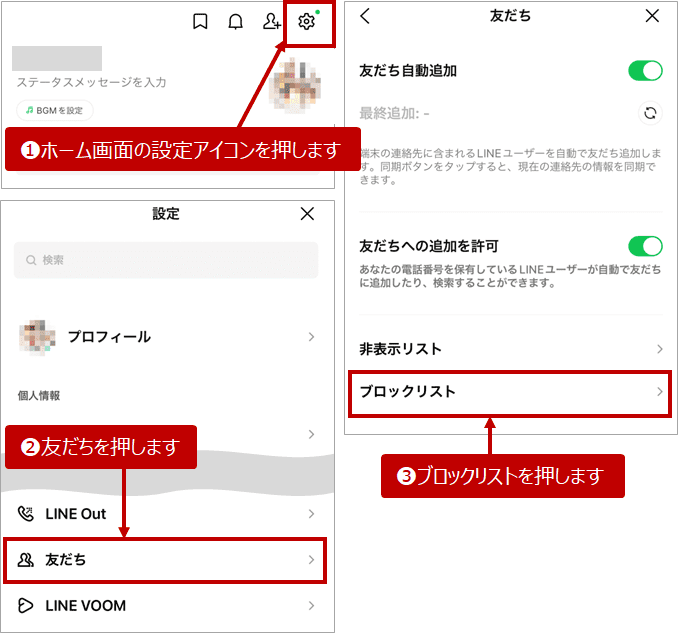
Task: Close the 友だち screen with X
Action: pos(652,16)
